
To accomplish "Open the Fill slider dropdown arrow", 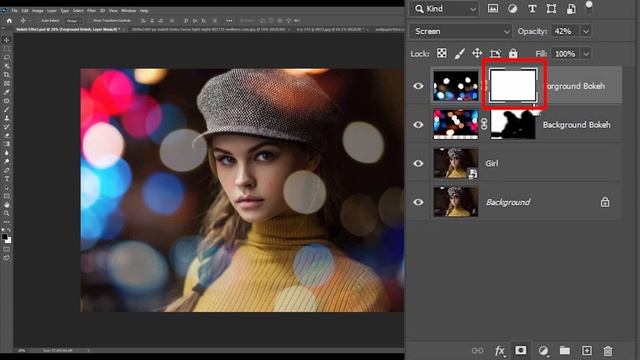I will pyautogui.click(x=586, y=53).
